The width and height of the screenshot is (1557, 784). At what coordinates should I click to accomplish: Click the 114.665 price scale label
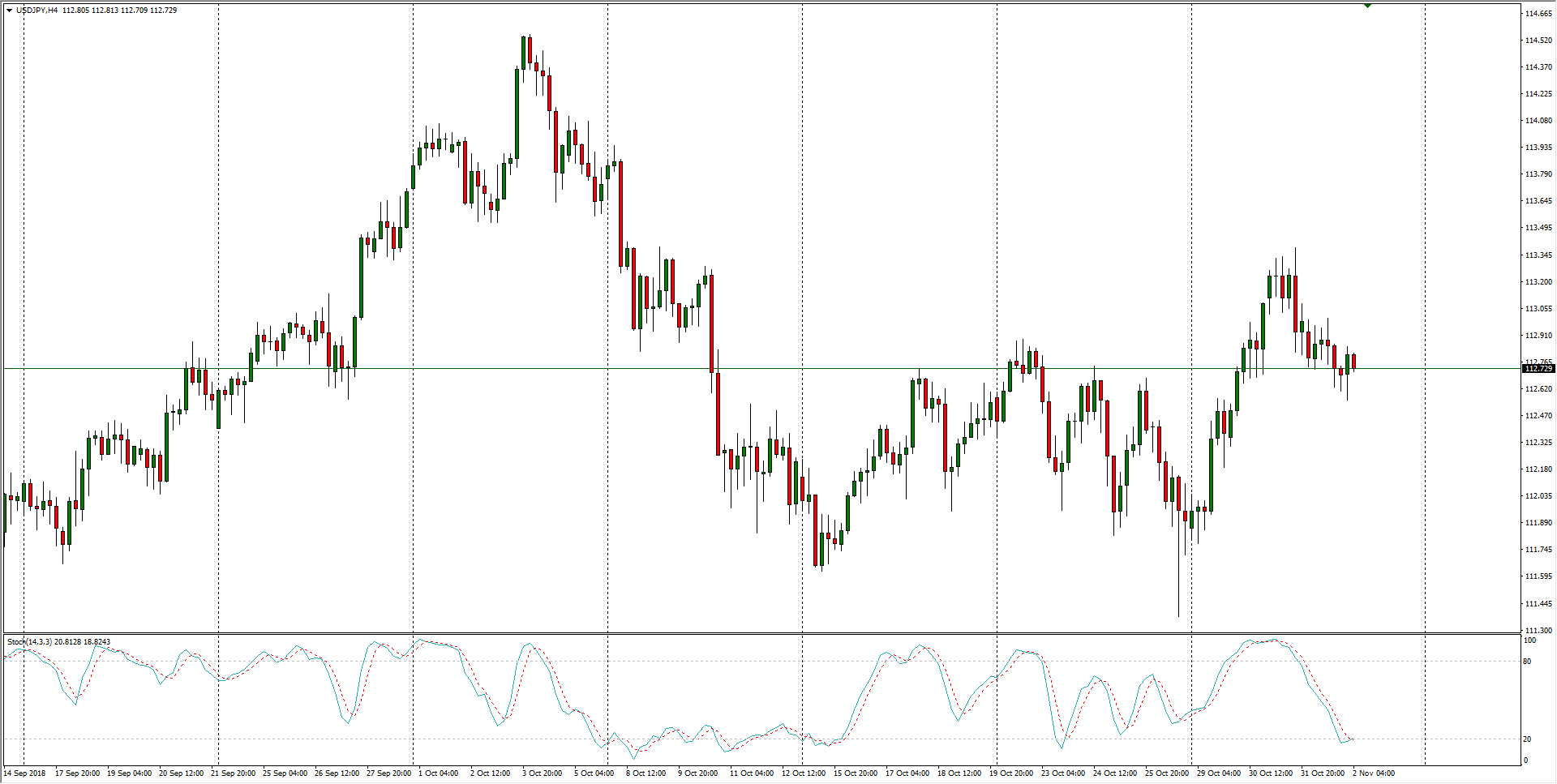coord(1538,14)
